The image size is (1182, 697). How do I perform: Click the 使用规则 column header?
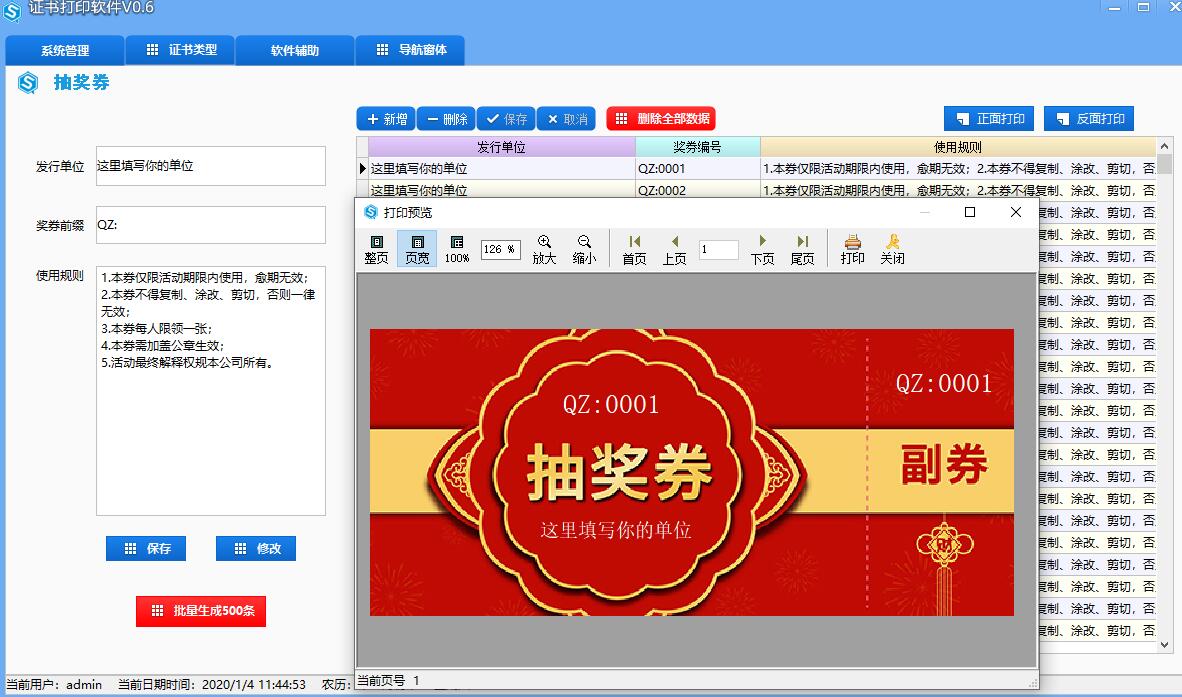pos(958,147)
